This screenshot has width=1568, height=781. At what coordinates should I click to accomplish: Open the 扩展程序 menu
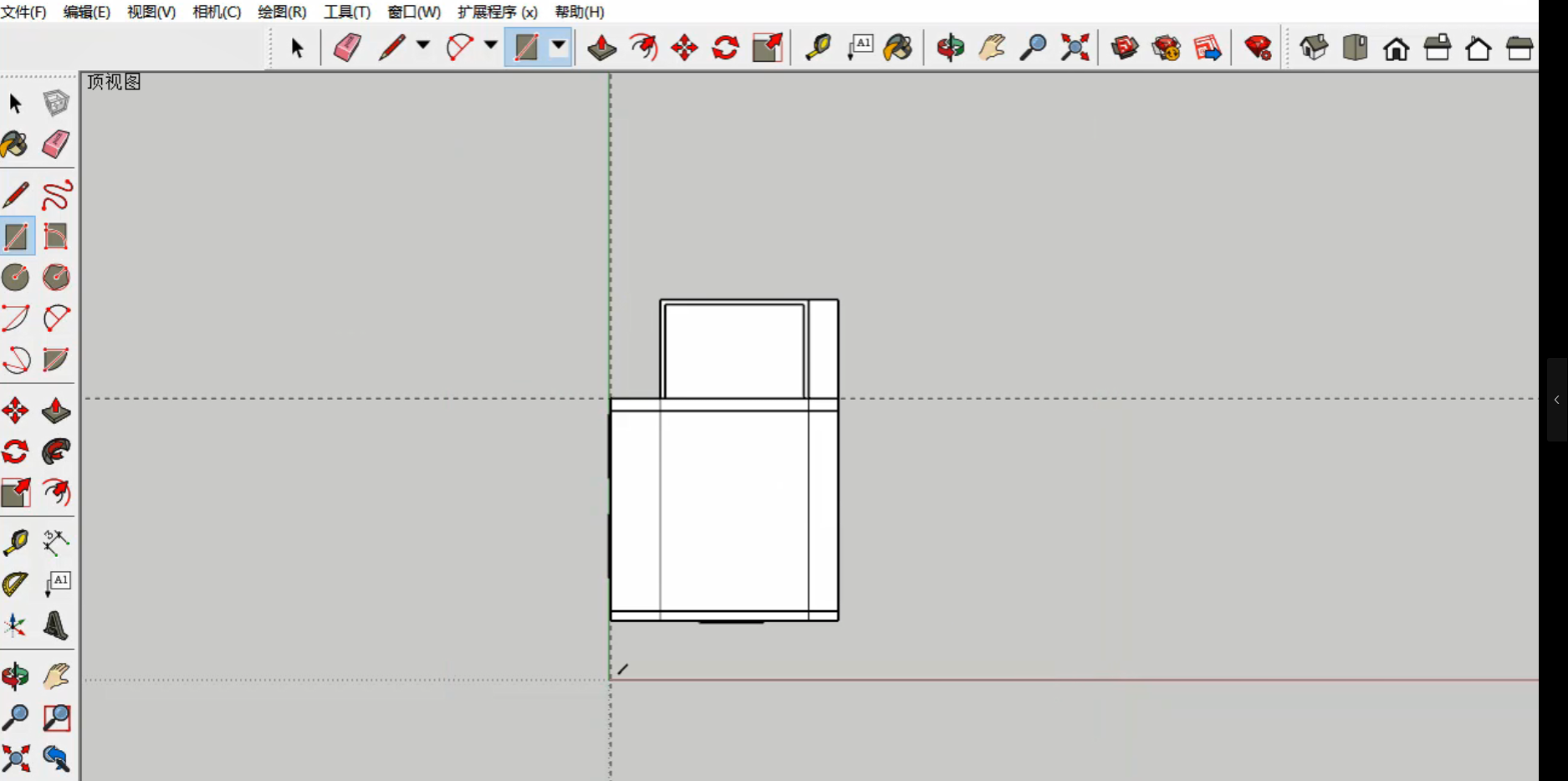click(497, 12)
